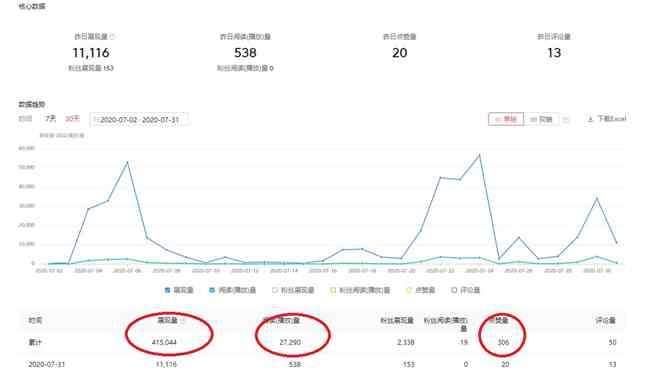Enable 评论量 legend series
650x374 pixels.
[x=466, y=290]
